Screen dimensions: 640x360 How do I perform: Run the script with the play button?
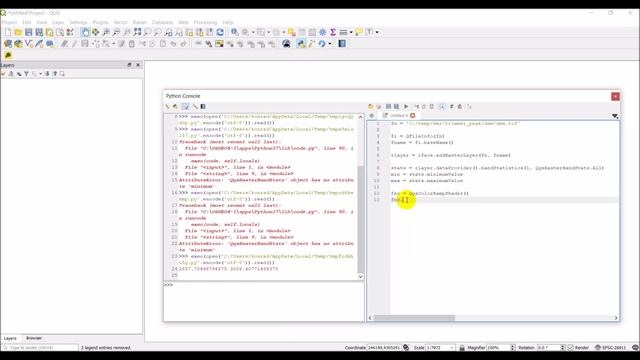pos(406,107)
